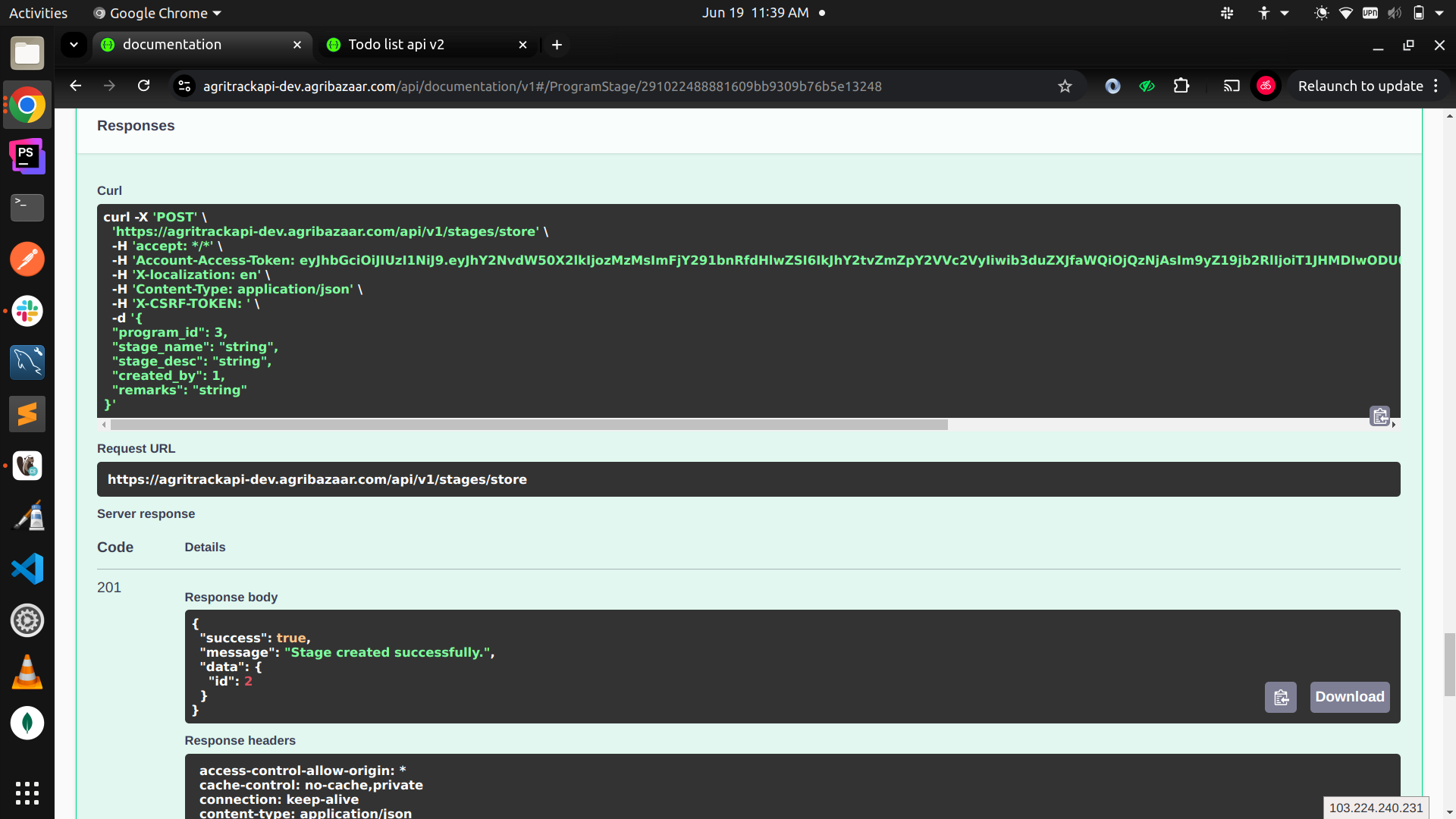Click the 201 response code
The image size is (1456, 819).
tap(109, 588)
